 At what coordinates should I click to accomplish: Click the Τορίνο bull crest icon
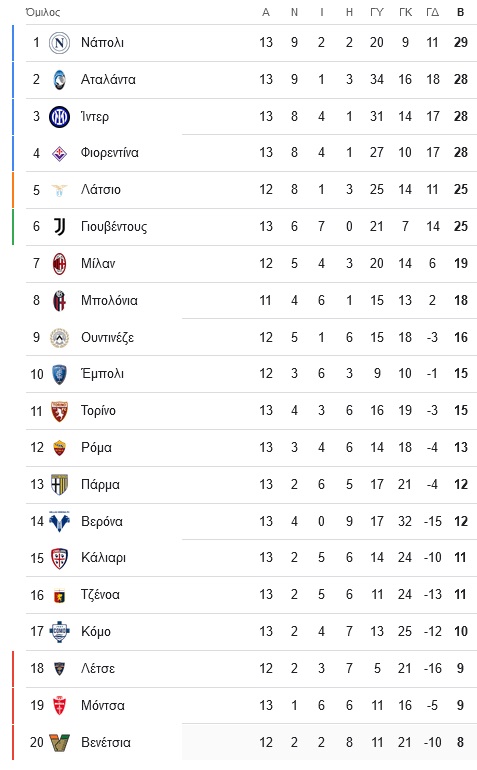(59, 411)
